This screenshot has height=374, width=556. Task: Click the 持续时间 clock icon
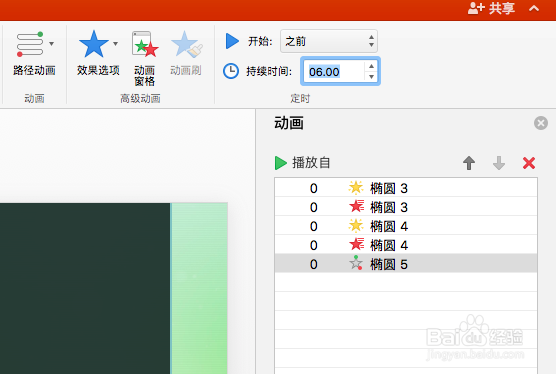(231, 71)
